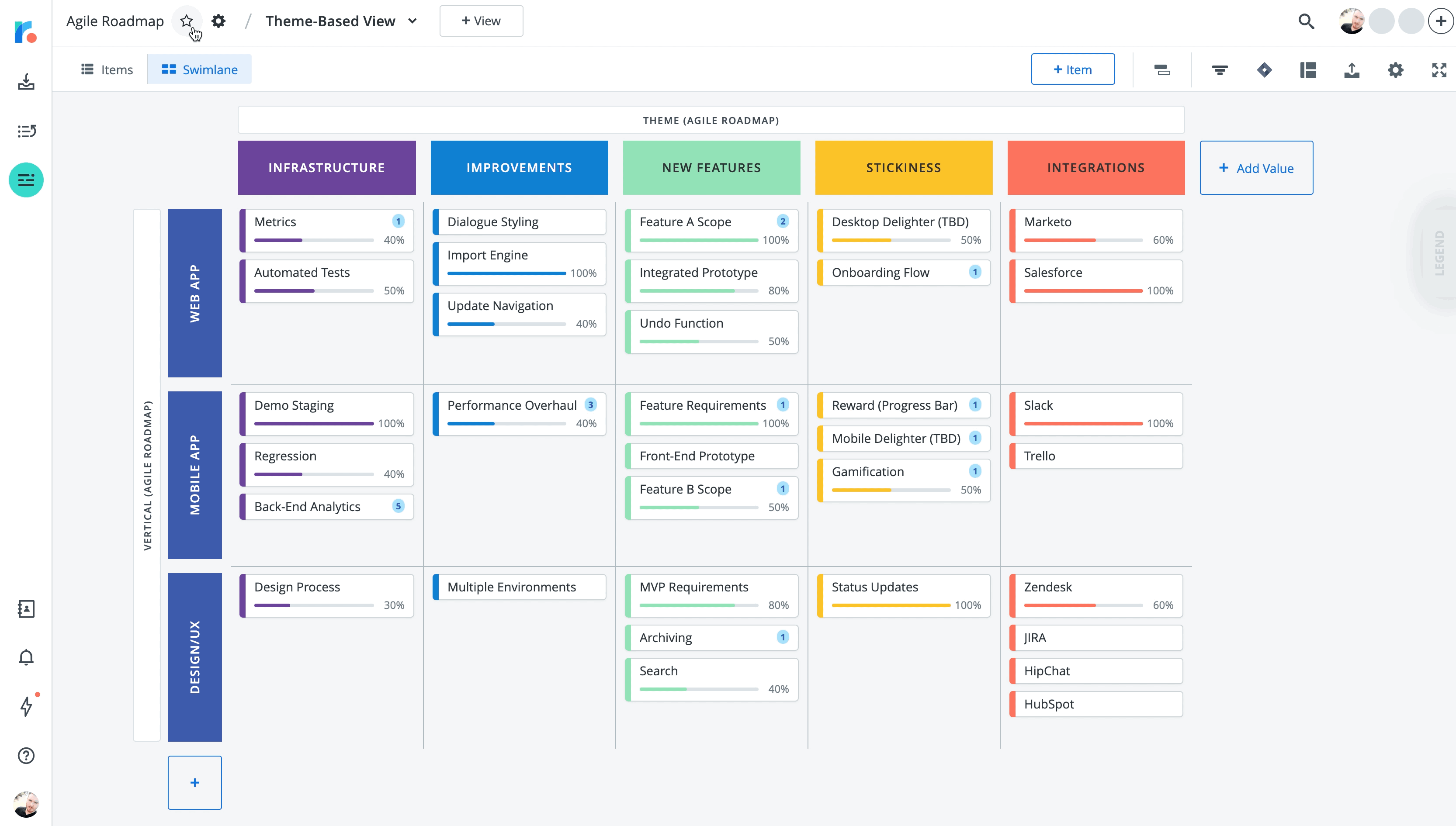The image size is (1456, 826).
Task: Expand the Theme-Based View dropdown
Action: (413, 21)
